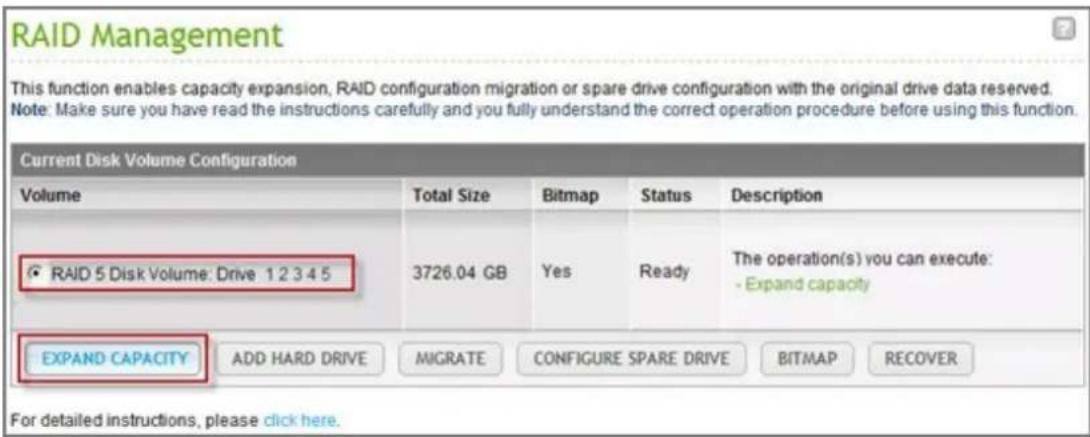The height and width of the screenshot is (437, 1090).
Task: Click the 'Status' column header
Action: click(x=665, y=196)
